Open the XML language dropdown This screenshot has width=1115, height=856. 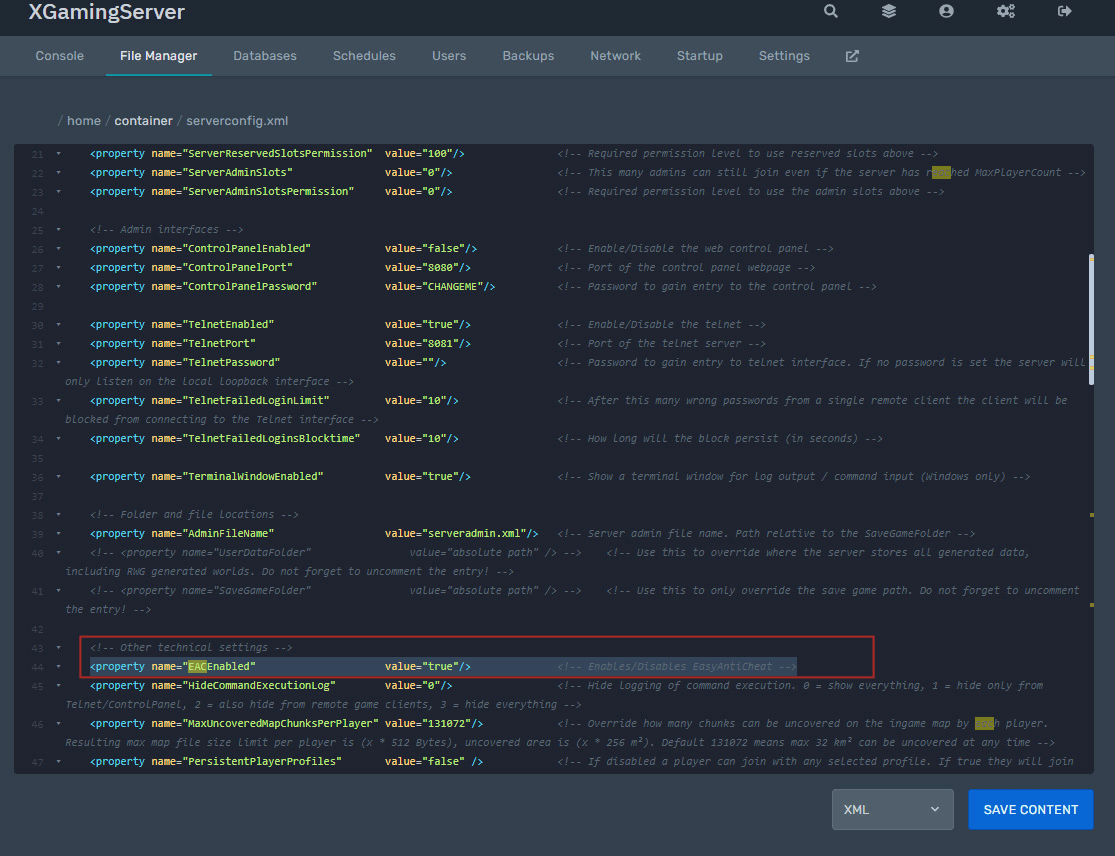892,809
